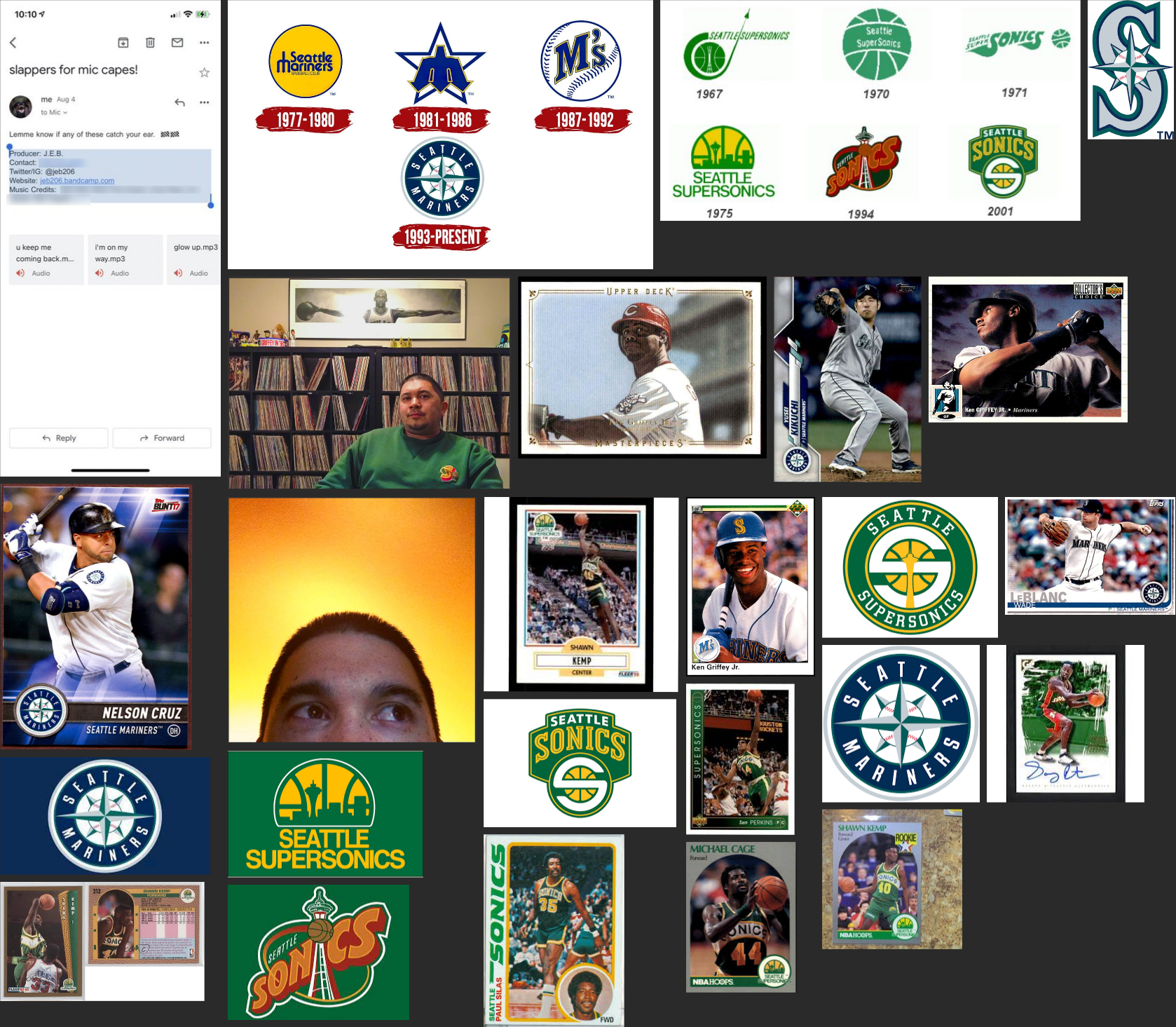Select the Seattle Supersonics skyline logo on green
The width and height of the screenshot is (1176, 1027).
[x=325, y=815]
